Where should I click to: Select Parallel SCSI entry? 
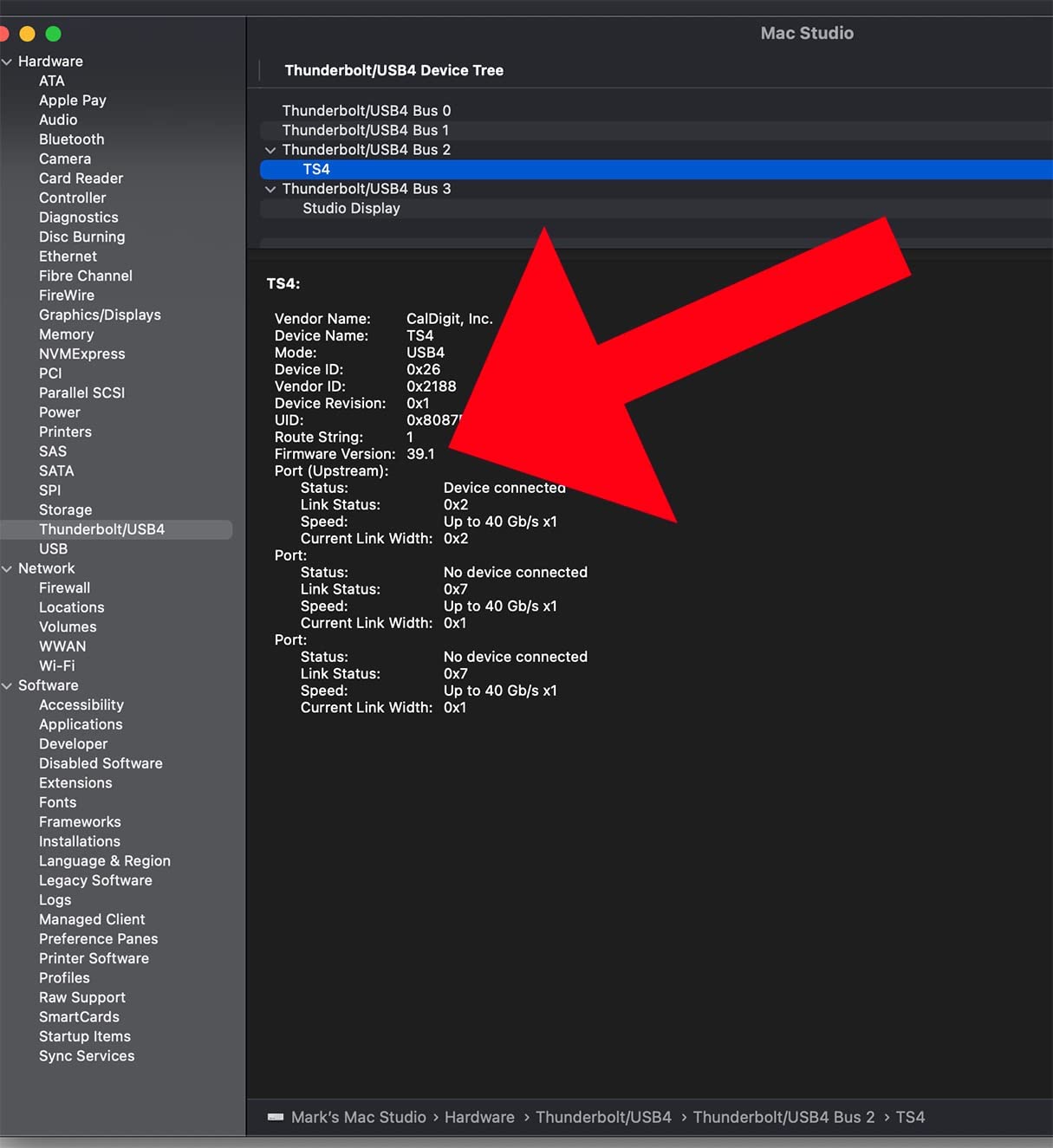point(82,392)
